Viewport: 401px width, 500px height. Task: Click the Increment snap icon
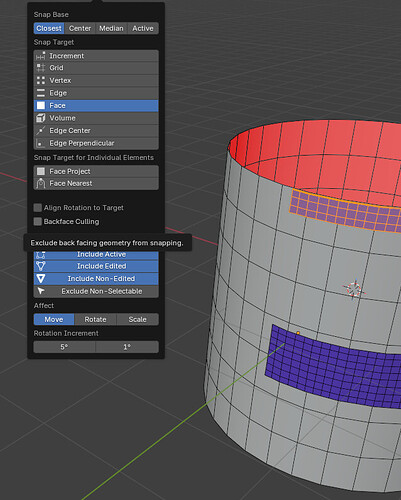tap(41, 56)
